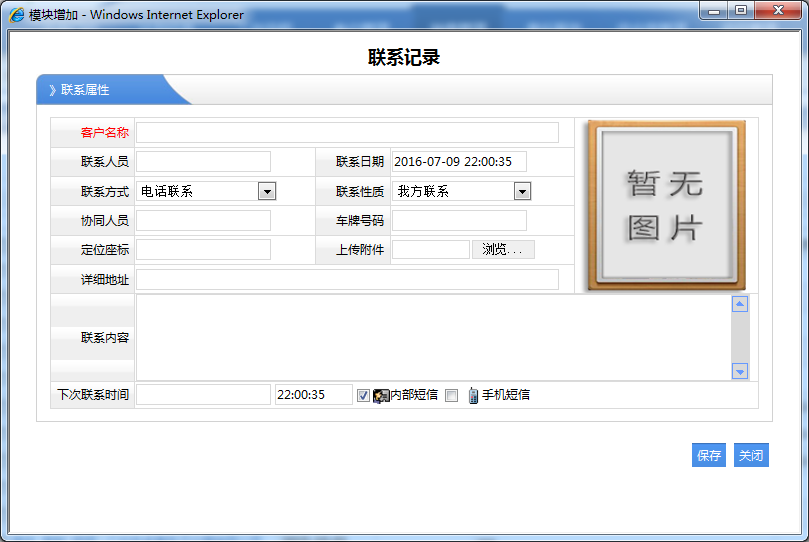Click the chevron icon beside 联系属性
The height and width of the screenshot is (542, 809).
point(52,90)
